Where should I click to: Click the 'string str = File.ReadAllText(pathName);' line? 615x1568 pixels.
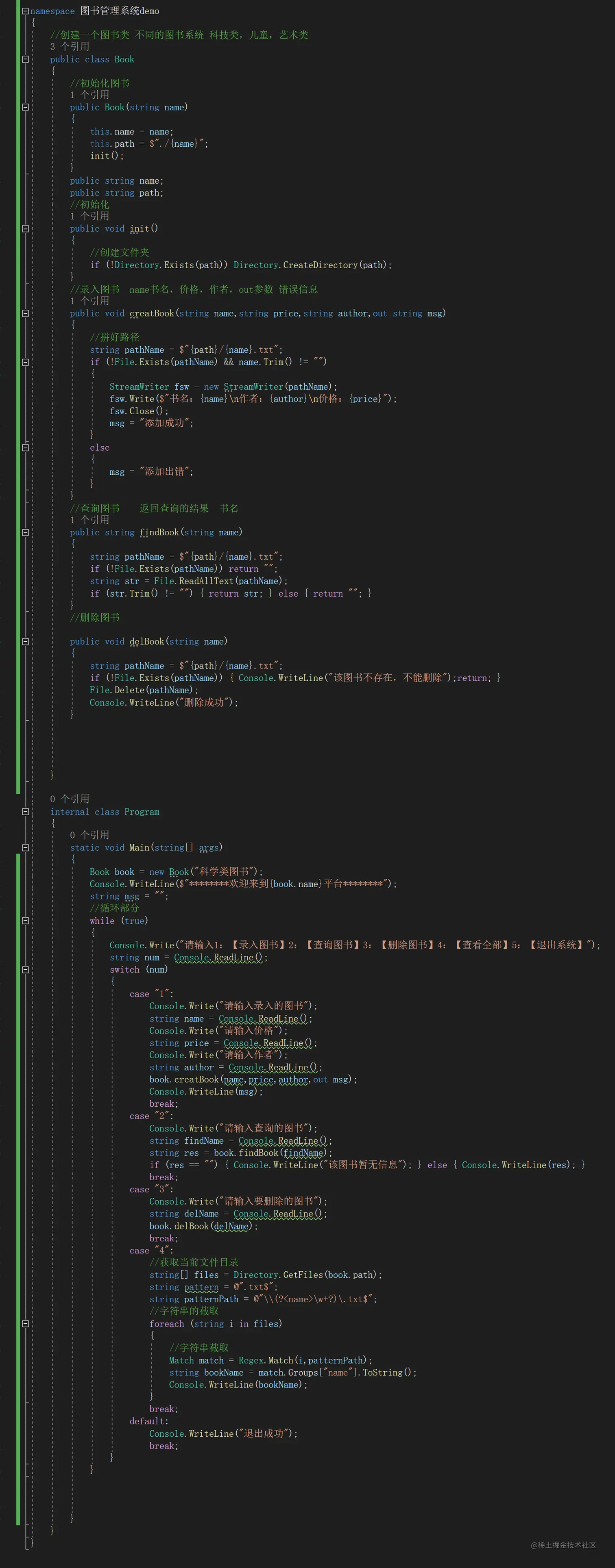[x=189, y=581]
